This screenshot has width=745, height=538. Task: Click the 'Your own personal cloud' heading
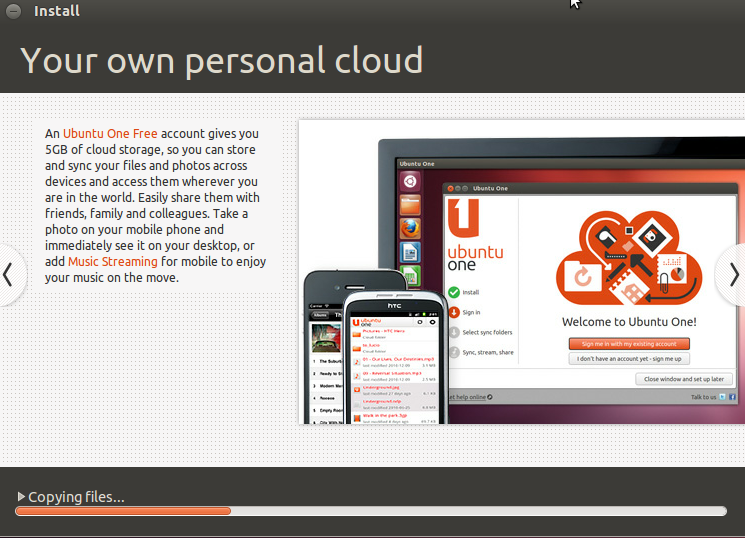pyautogui.click(x=222, y=61)
